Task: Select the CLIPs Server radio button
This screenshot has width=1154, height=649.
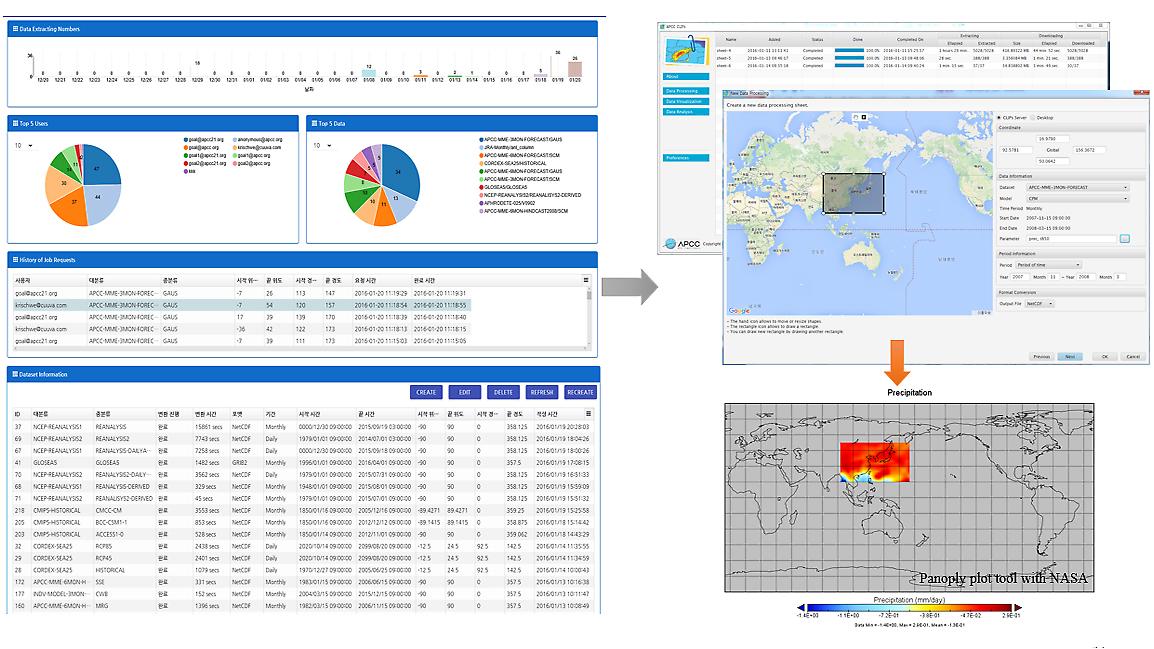Action: click(999, 117)
